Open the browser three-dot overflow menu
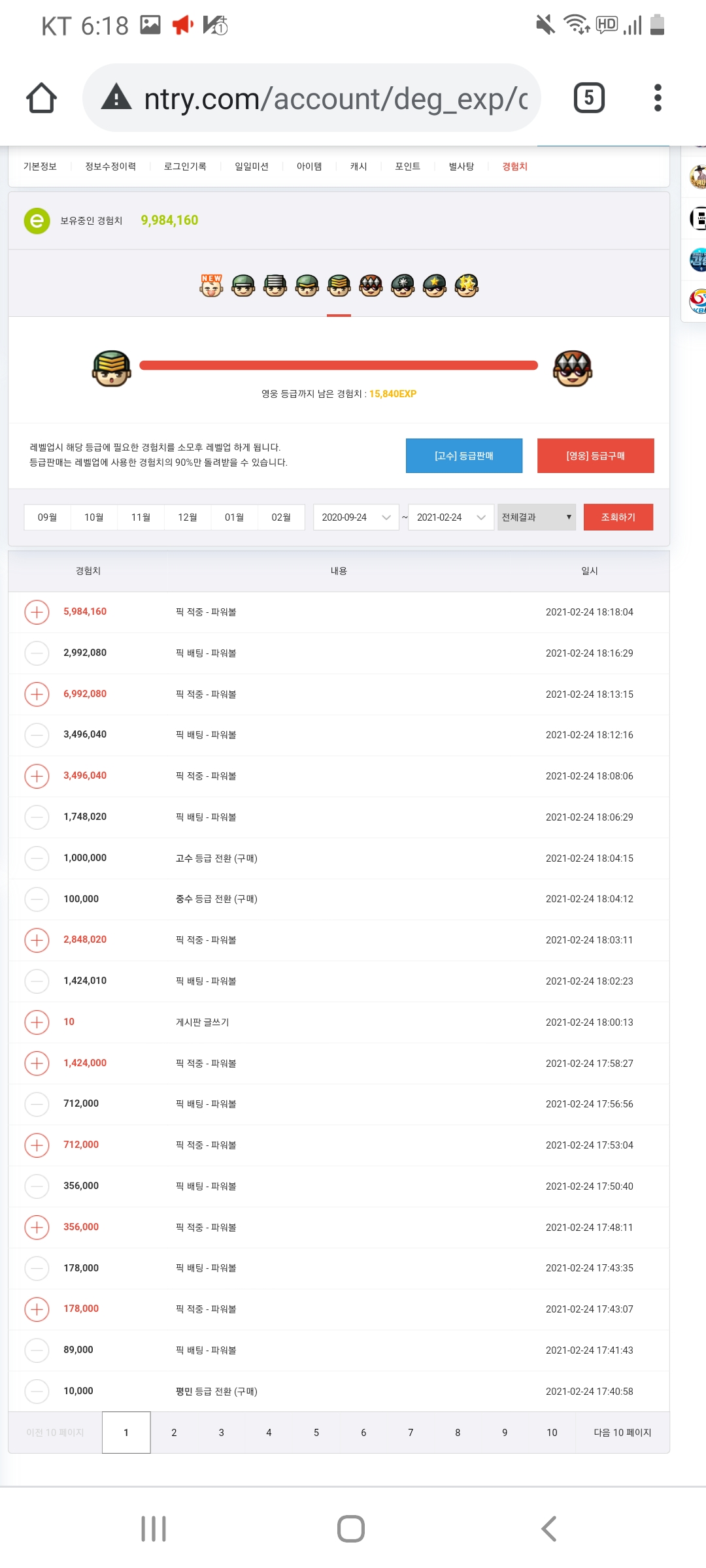The width and height of the screenshot is (706, 1568). point(658,98)
